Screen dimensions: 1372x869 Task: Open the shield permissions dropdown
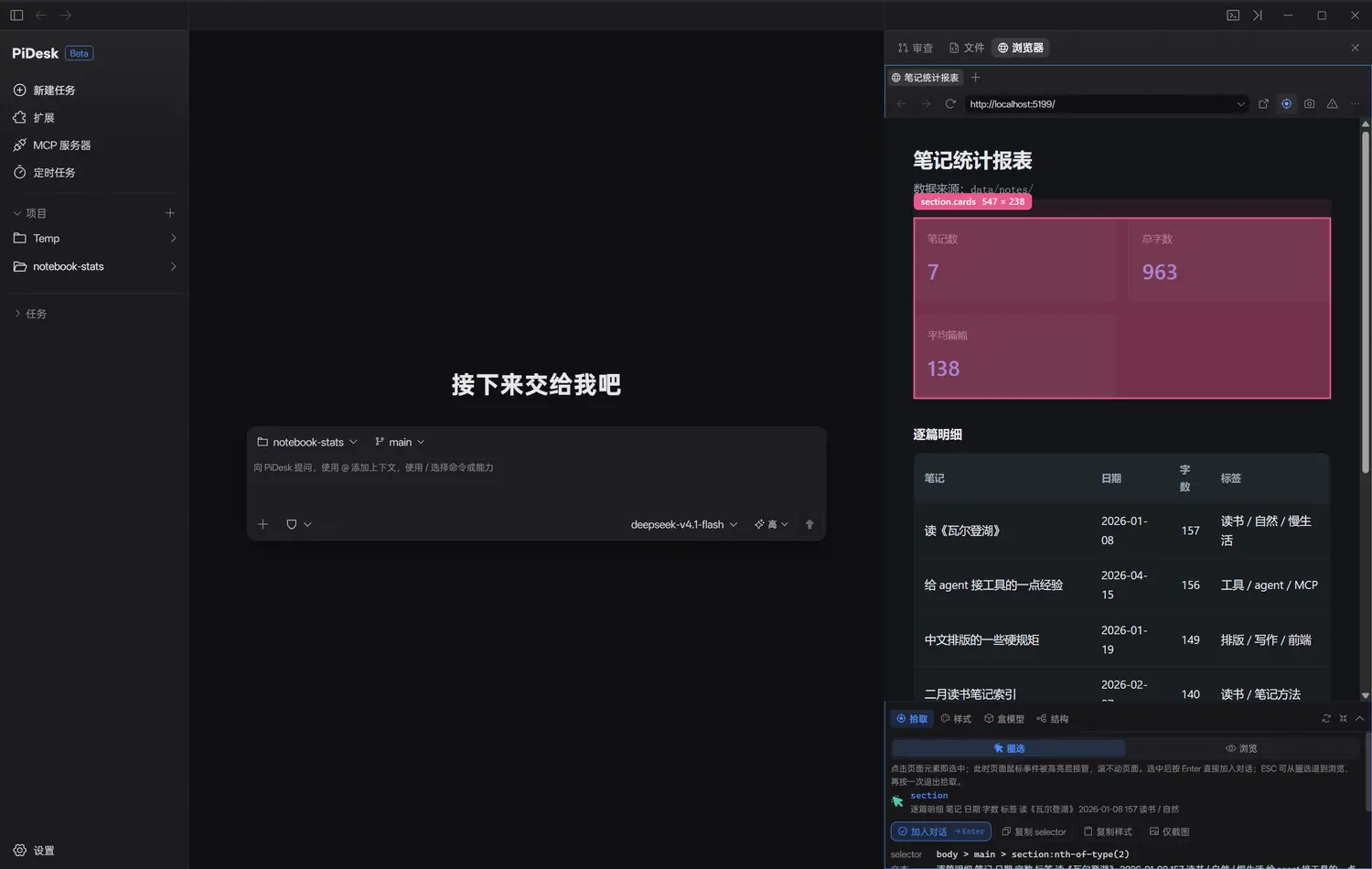click(x=298, y=524)
